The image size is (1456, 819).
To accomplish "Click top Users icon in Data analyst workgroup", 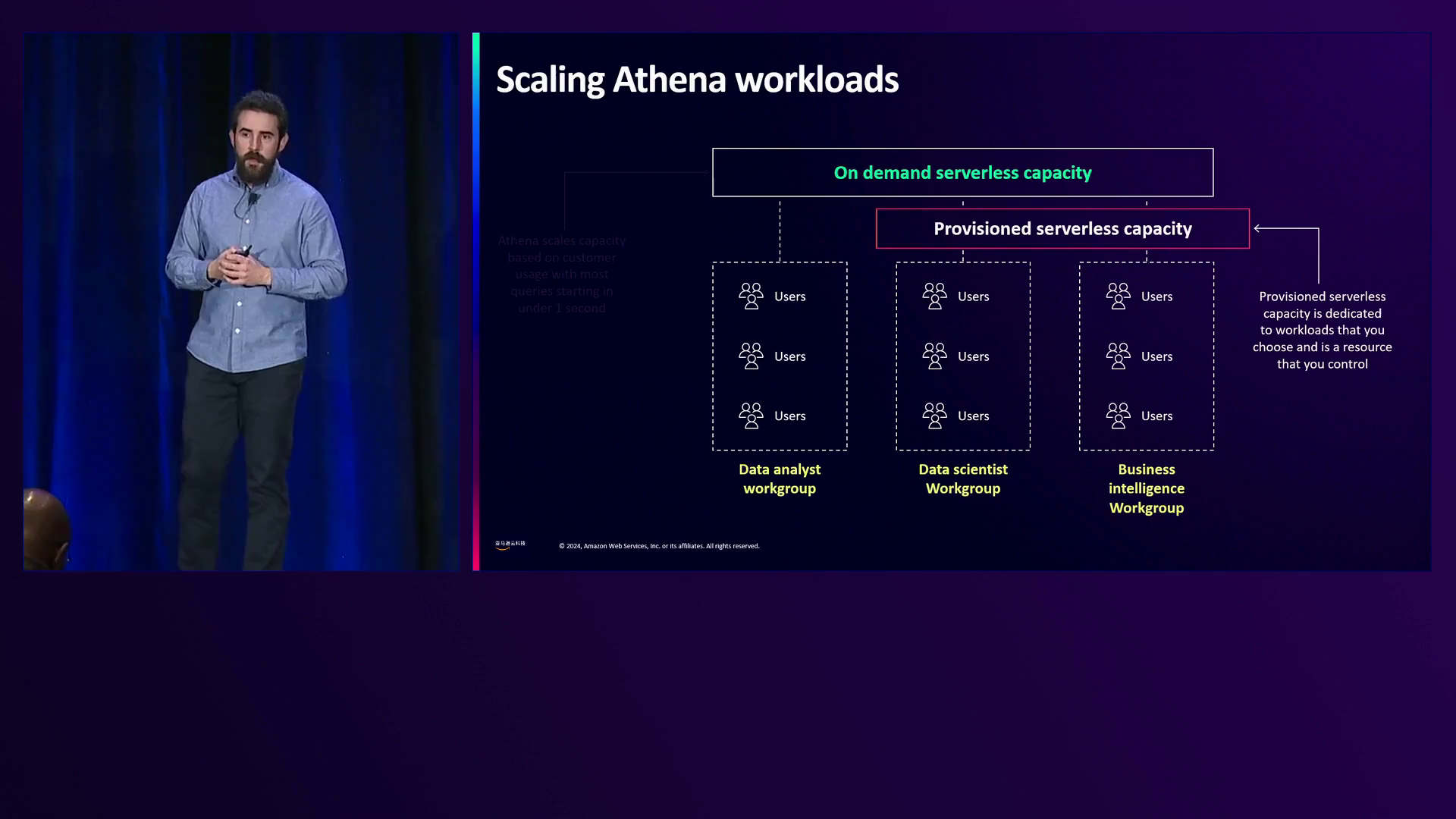I will [x=751, y=296].
